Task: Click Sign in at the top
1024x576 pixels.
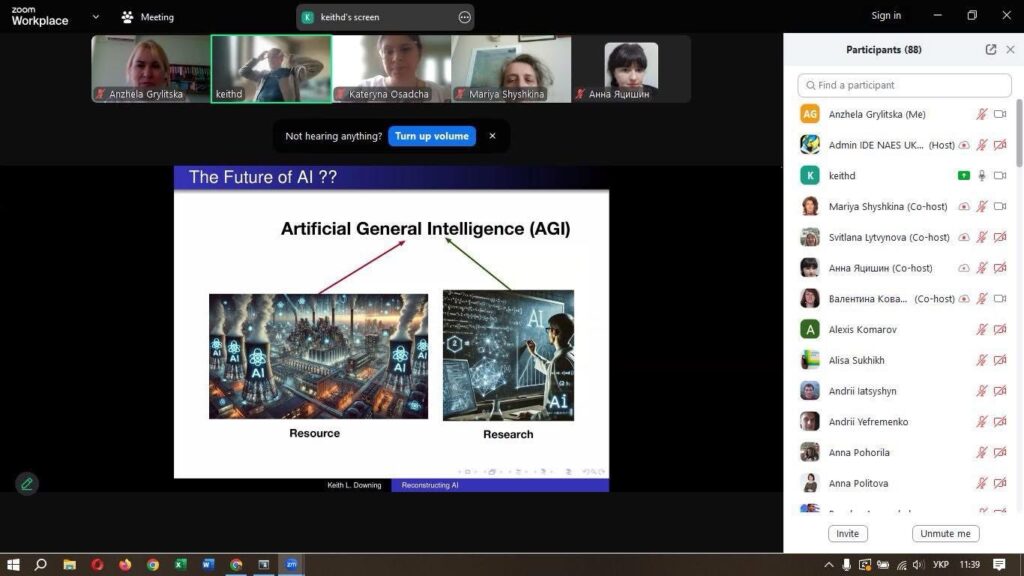Action: [885, 15]
